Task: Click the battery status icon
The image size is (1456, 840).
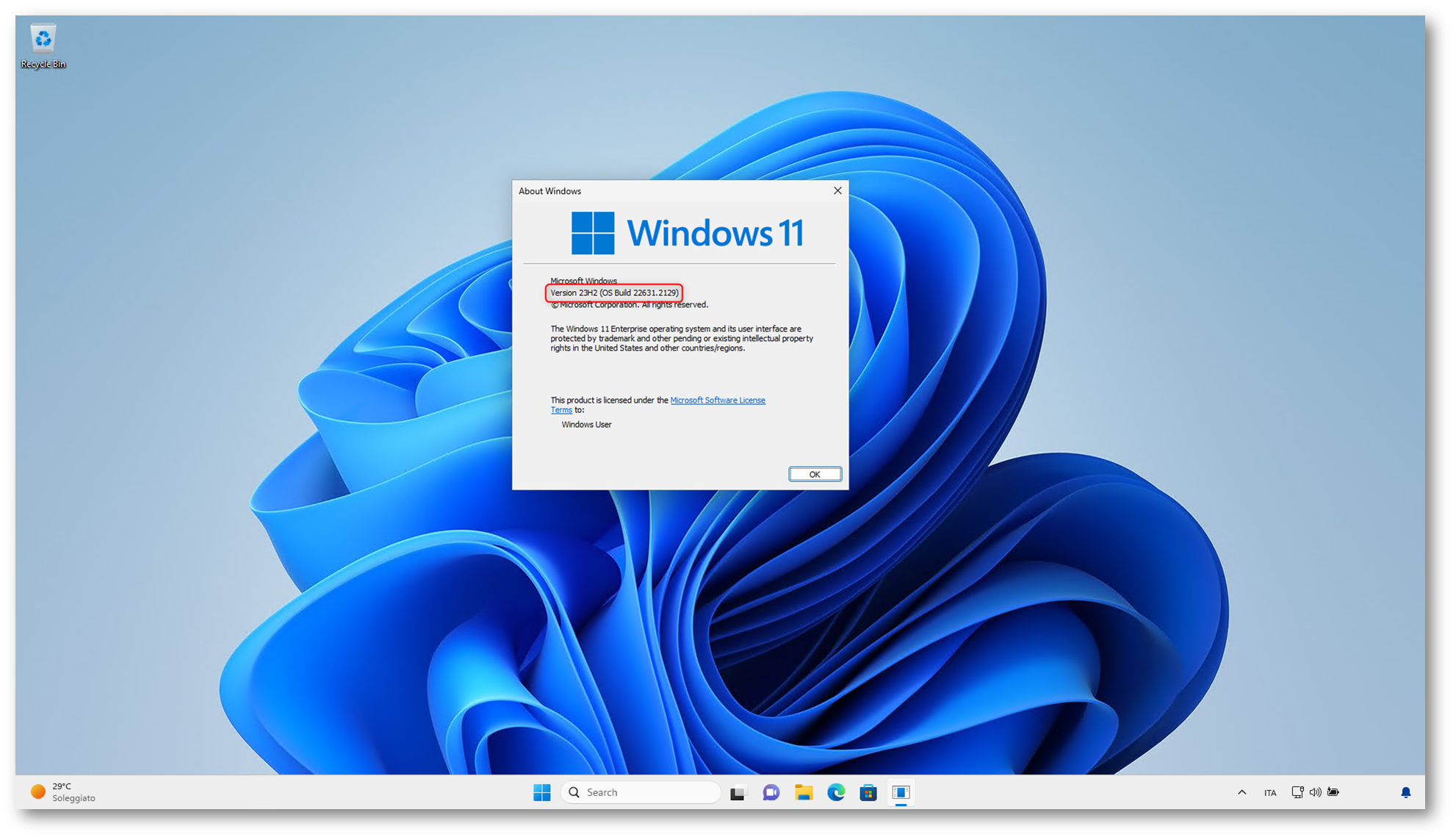Action: (1333, 792)
